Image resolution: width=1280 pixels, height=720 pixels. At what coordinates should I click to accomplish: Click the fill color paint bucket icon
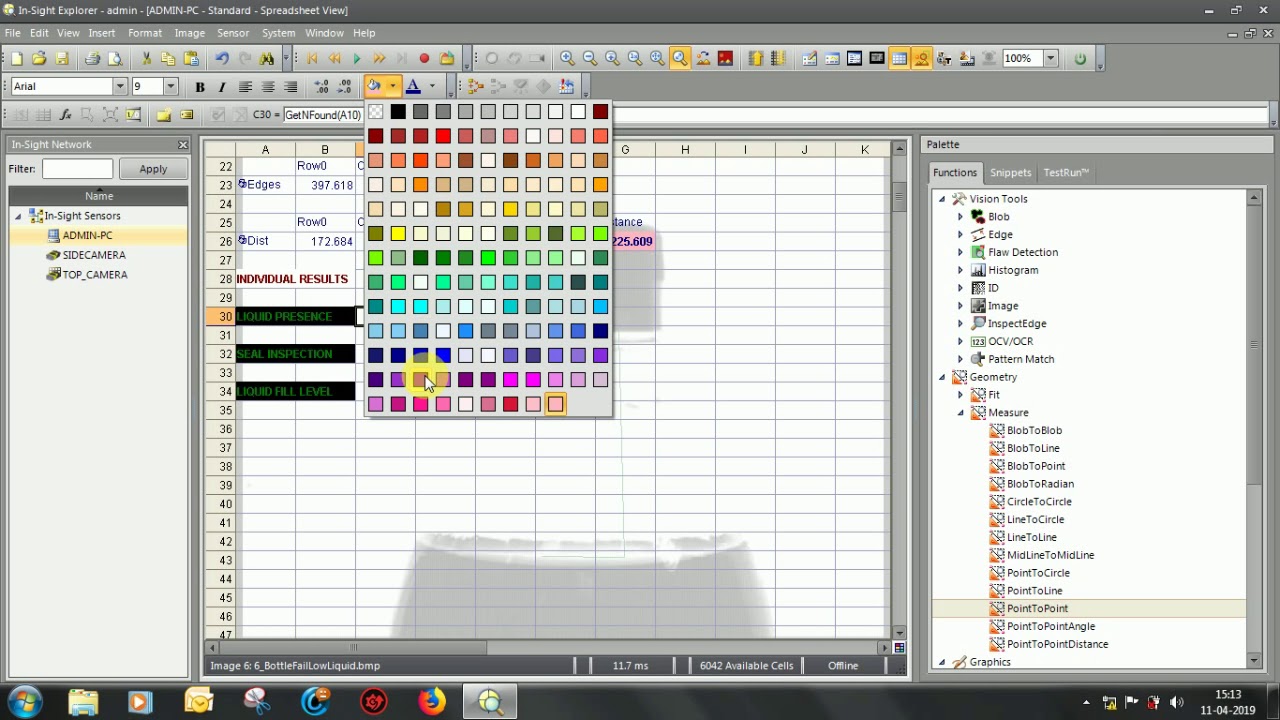coord(374,87)
